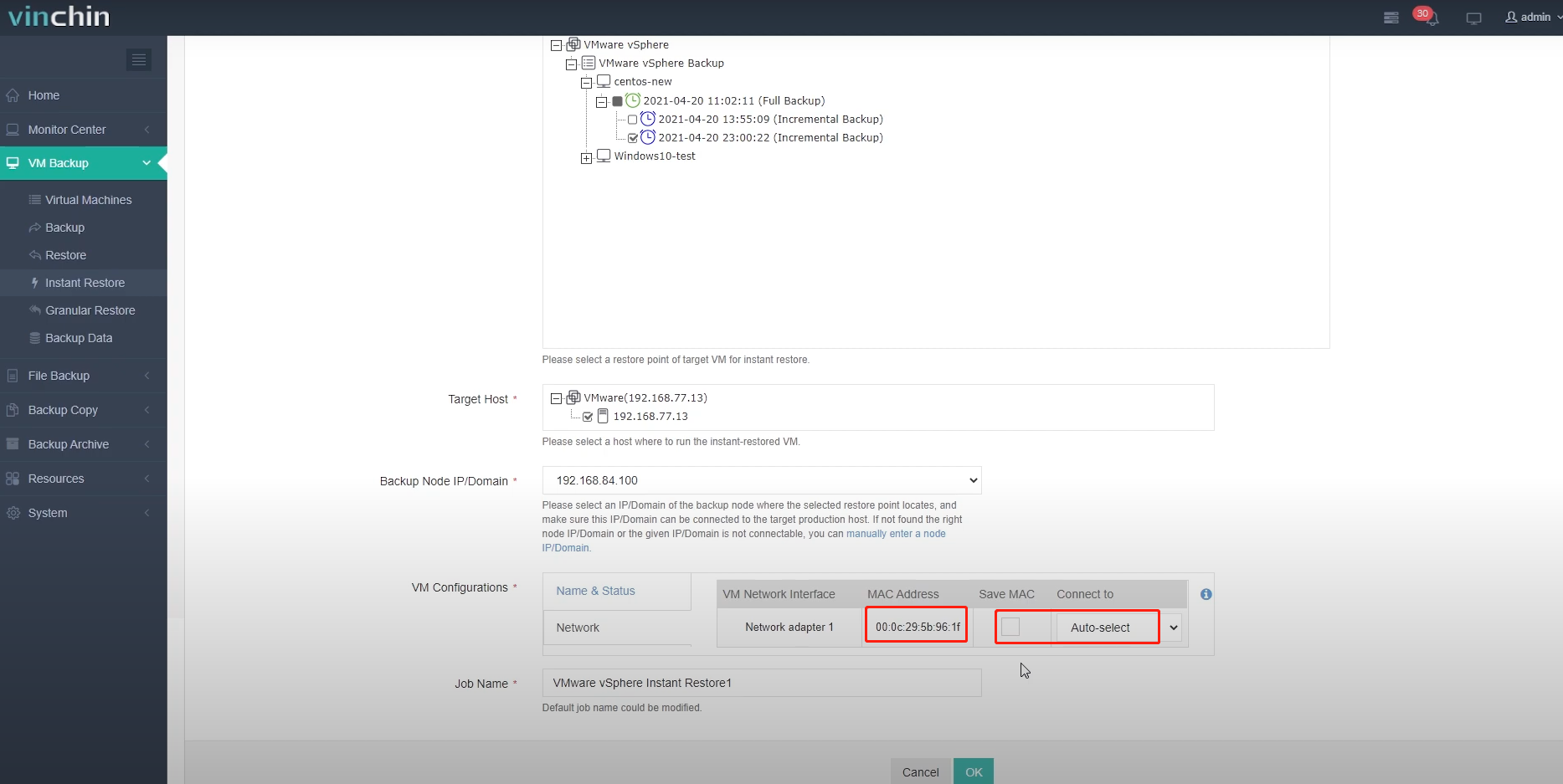Click clock icon of 13:55:09 backup
Viewport: 1563px width, 784px height.
coord(648,119)
